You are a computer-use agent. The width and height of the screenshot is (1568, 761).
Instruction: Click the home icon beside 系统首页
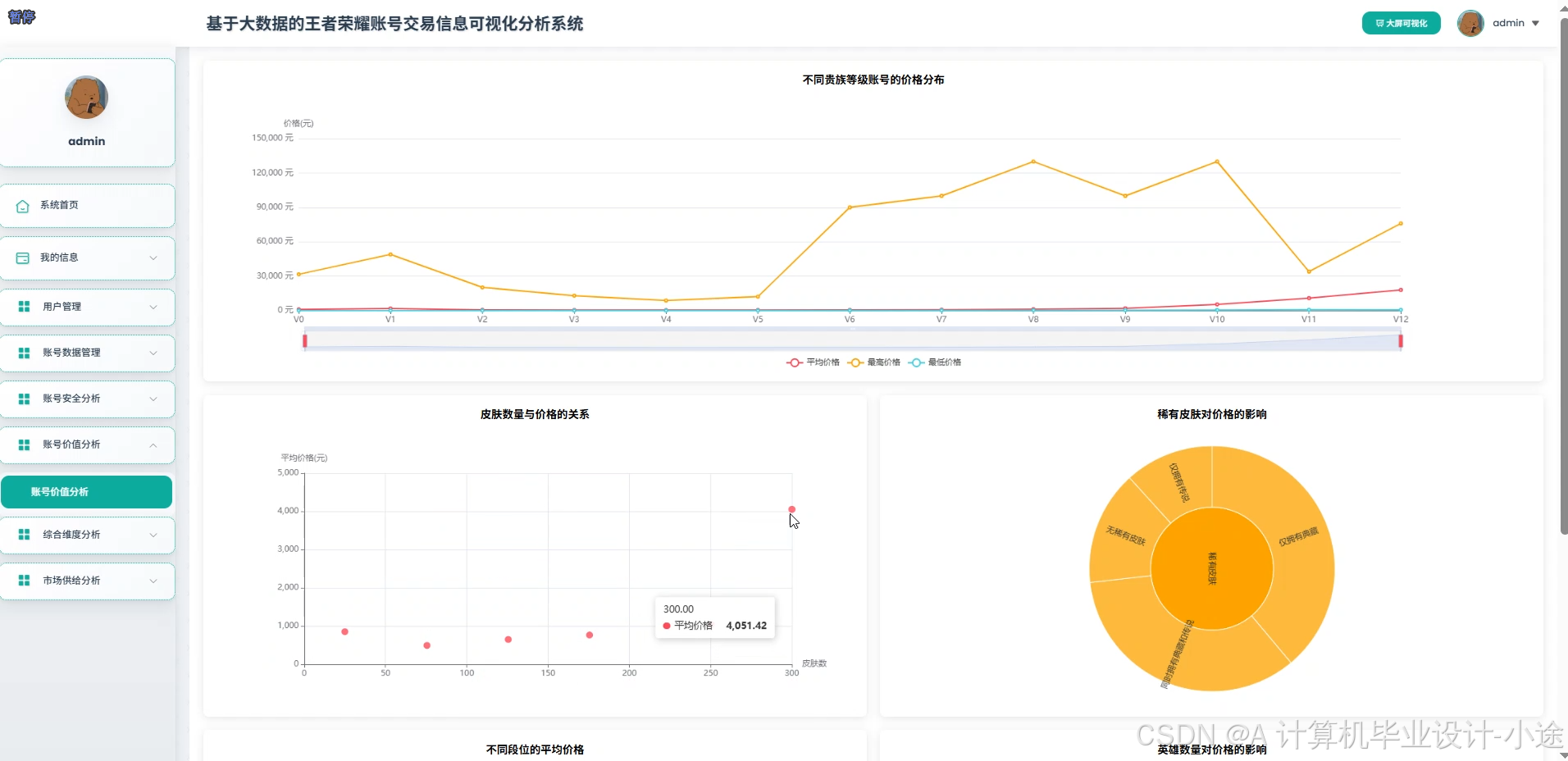23,206
